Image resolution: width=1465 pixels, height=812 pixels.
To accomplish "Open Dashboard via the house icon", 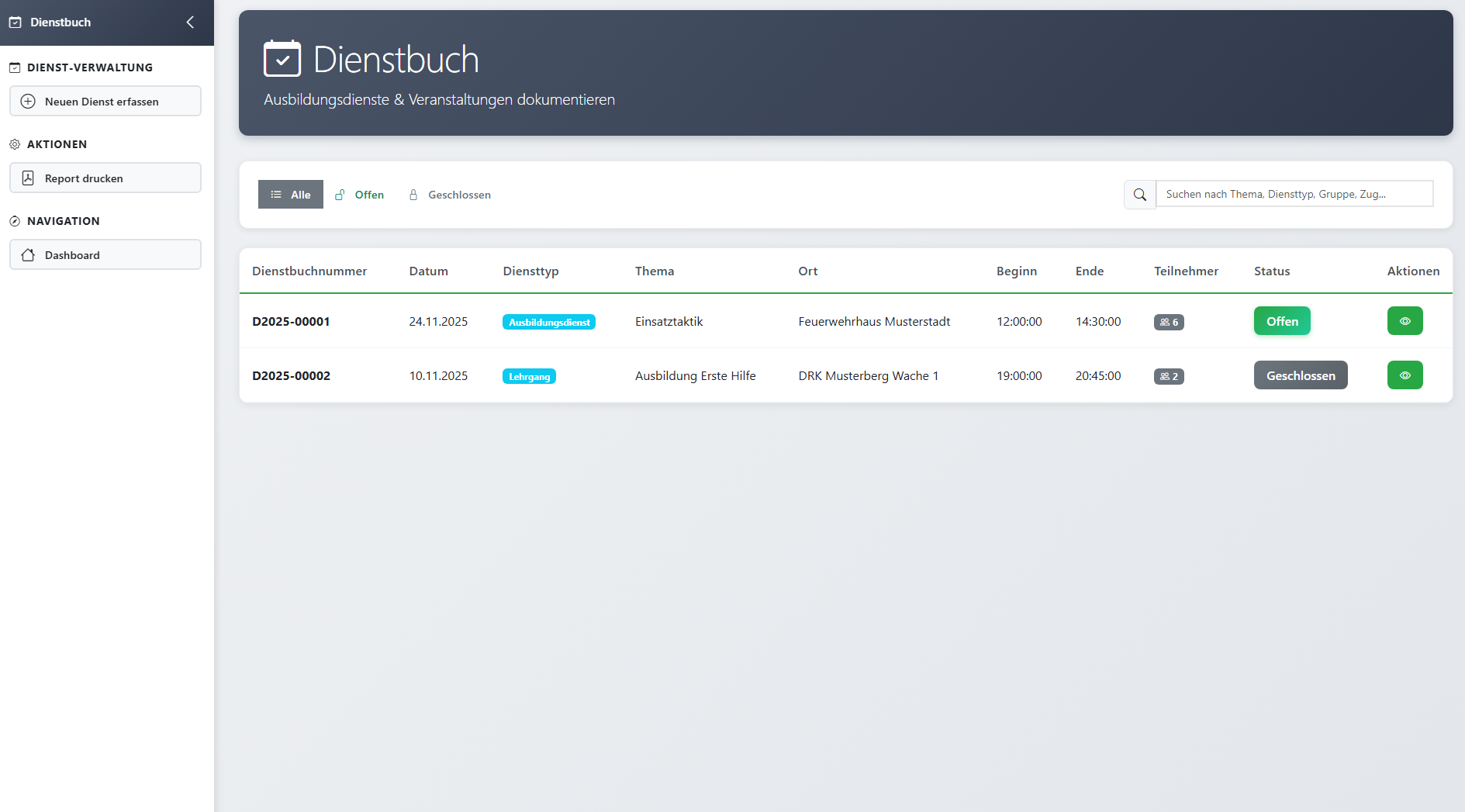I will click(x=28, y=255).
